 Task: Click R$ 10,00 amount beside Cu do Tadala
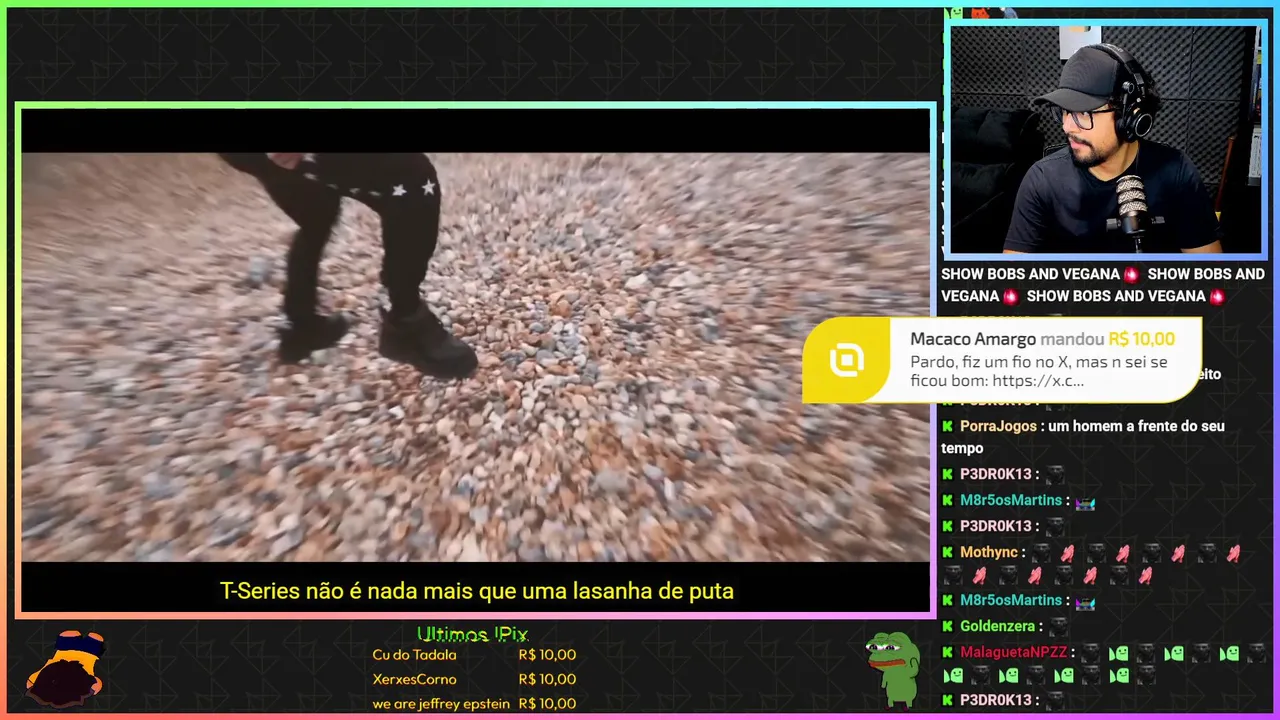pyautogui.click(x=547, y=655)
